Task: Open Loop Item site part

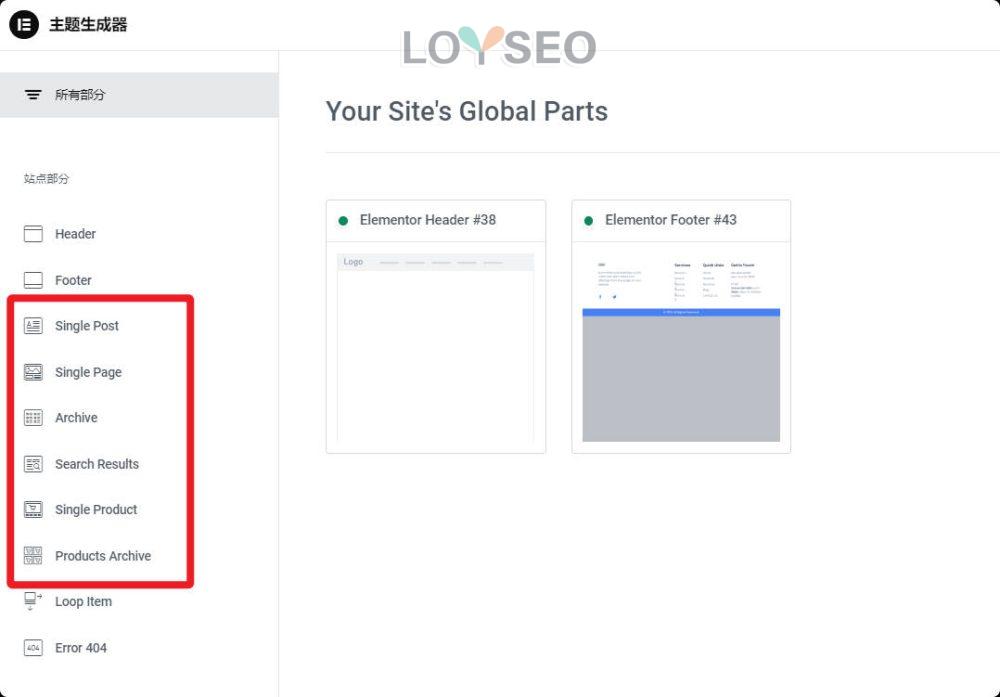Action: pos(84,601)
